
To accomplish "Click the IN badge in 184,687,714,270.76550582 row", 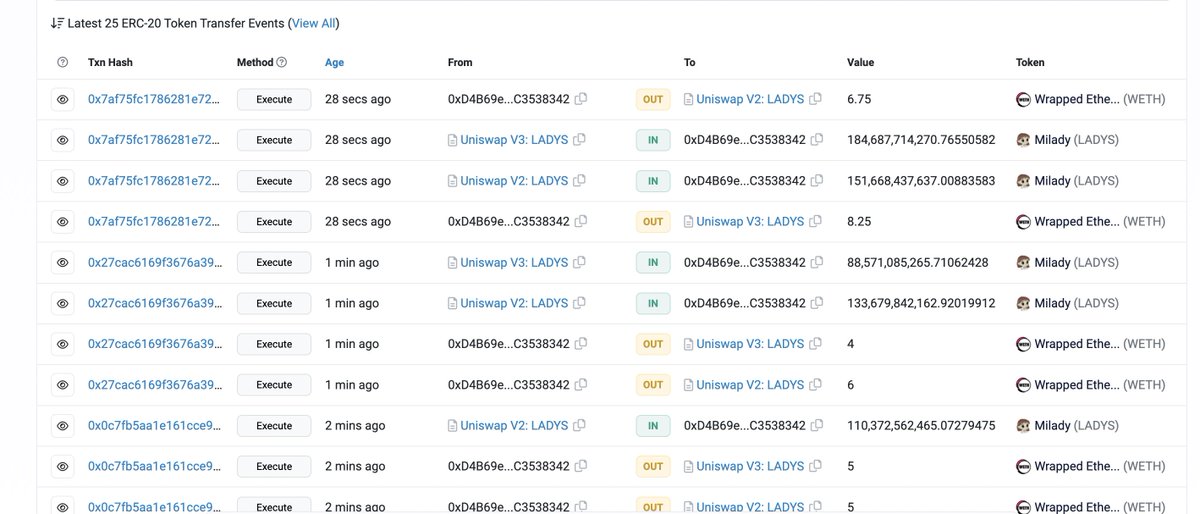I will [653, 140].
